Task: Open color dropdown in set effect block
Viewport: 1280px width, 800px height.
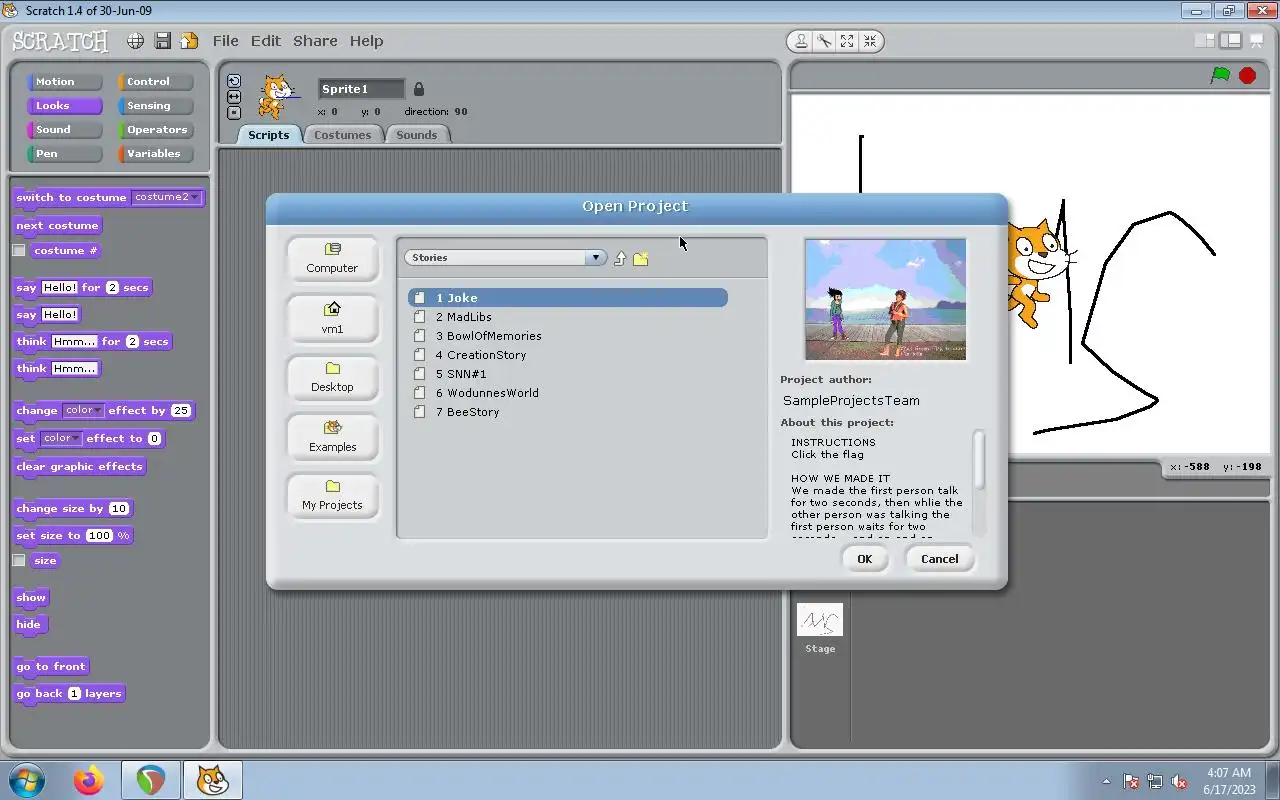Action: 61,438
